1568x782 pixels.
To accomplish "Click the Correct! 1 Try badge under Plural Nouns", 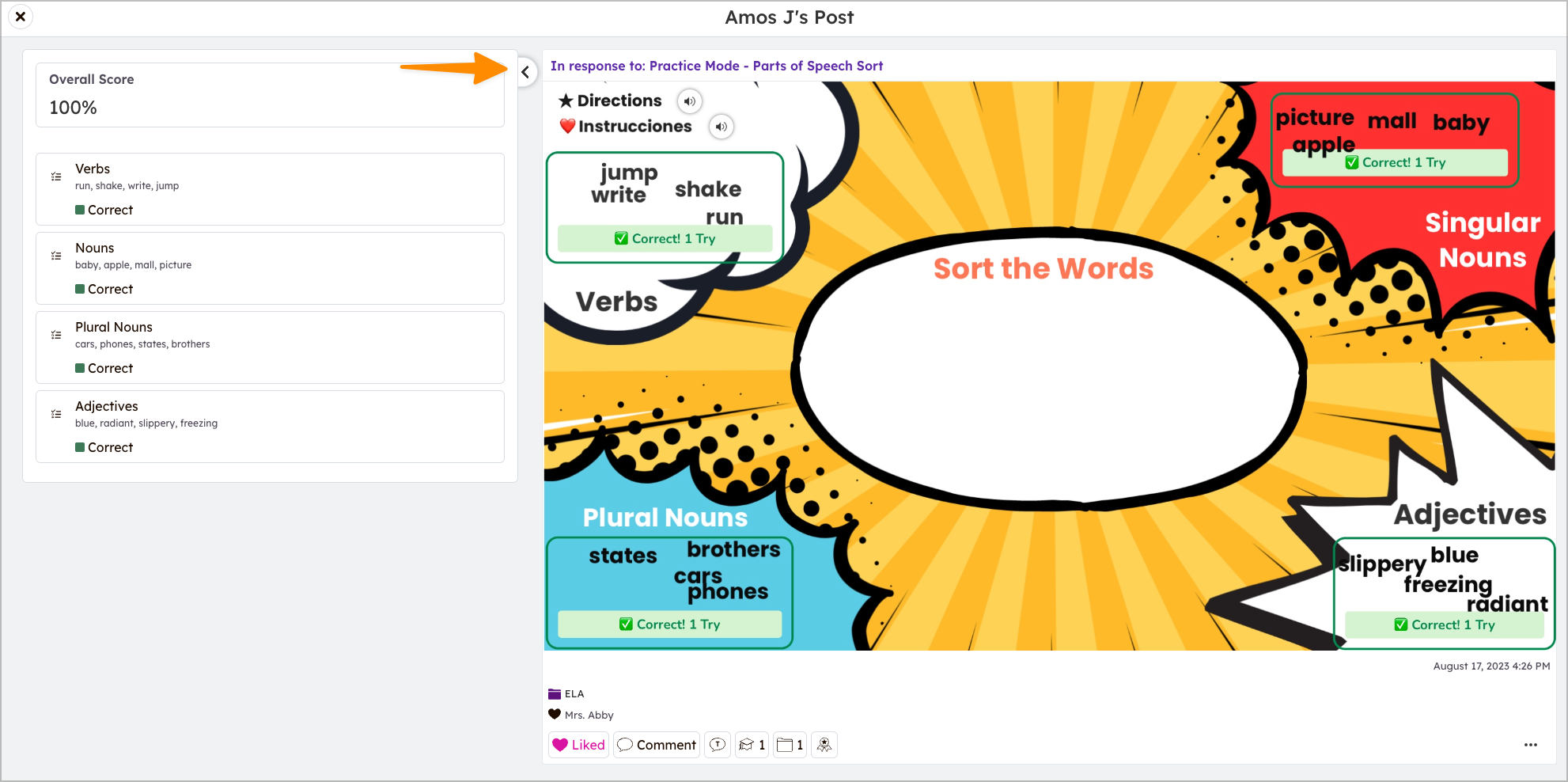I will (669, 624).
